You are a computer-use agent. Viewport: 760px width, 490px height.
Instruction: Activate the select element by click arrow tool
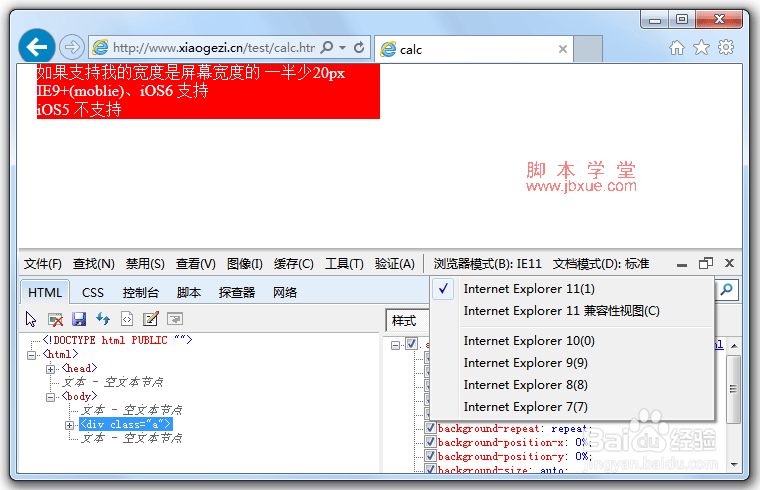tap(31, 319)
